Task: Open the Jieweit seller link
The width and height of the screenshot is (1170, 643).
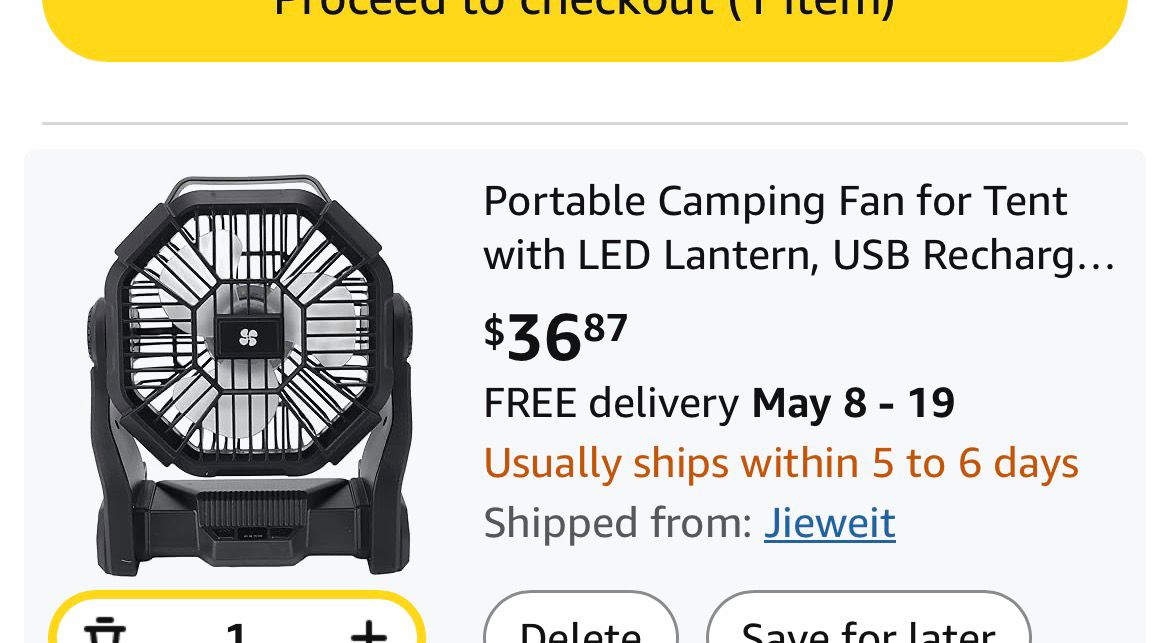Action: click(829, 523)
